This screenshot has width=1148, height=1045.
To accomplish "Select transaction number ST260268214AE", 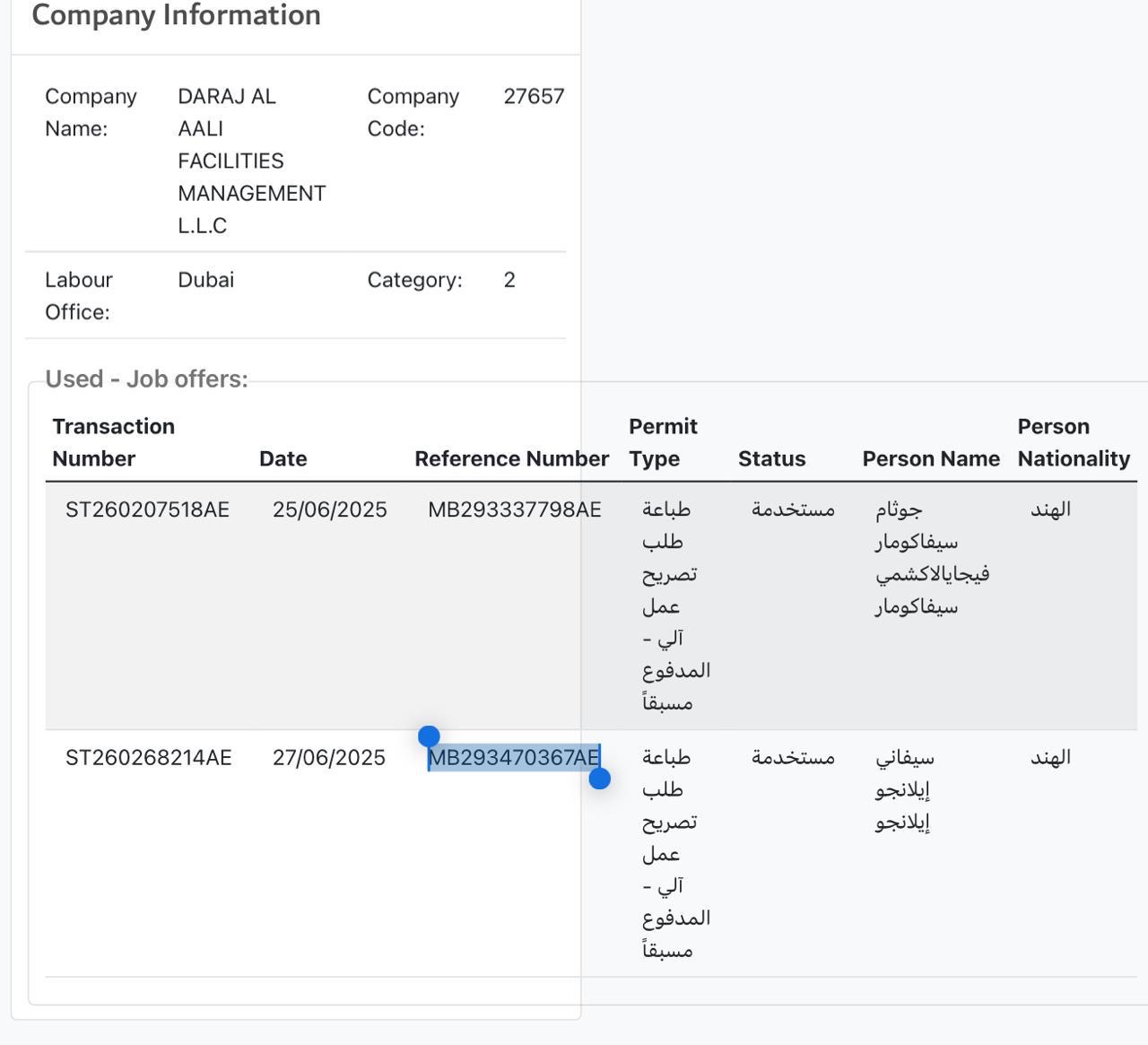I will (148, 758).
